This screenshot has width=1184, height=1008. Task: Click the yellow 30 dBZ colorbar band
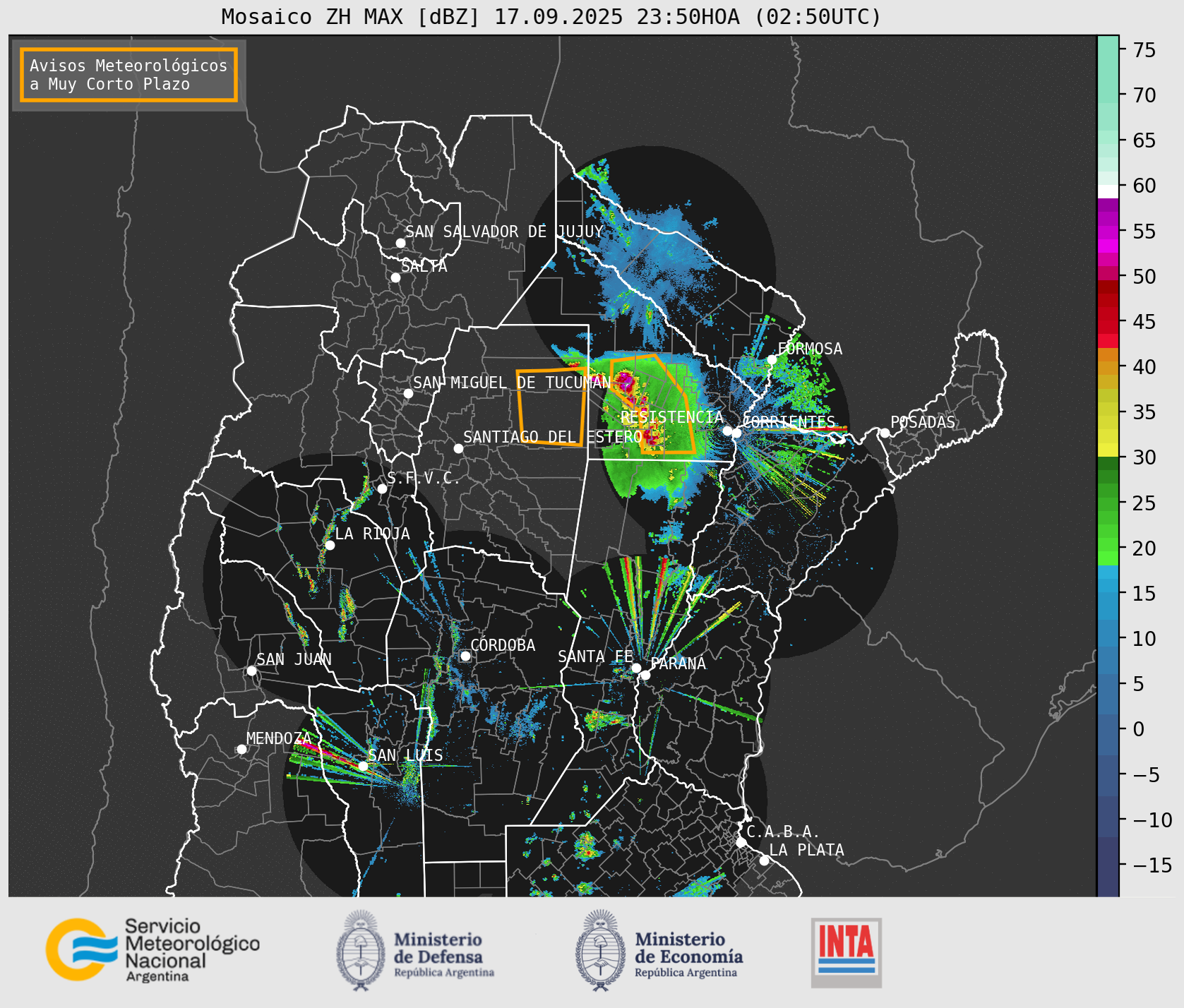1108,450
